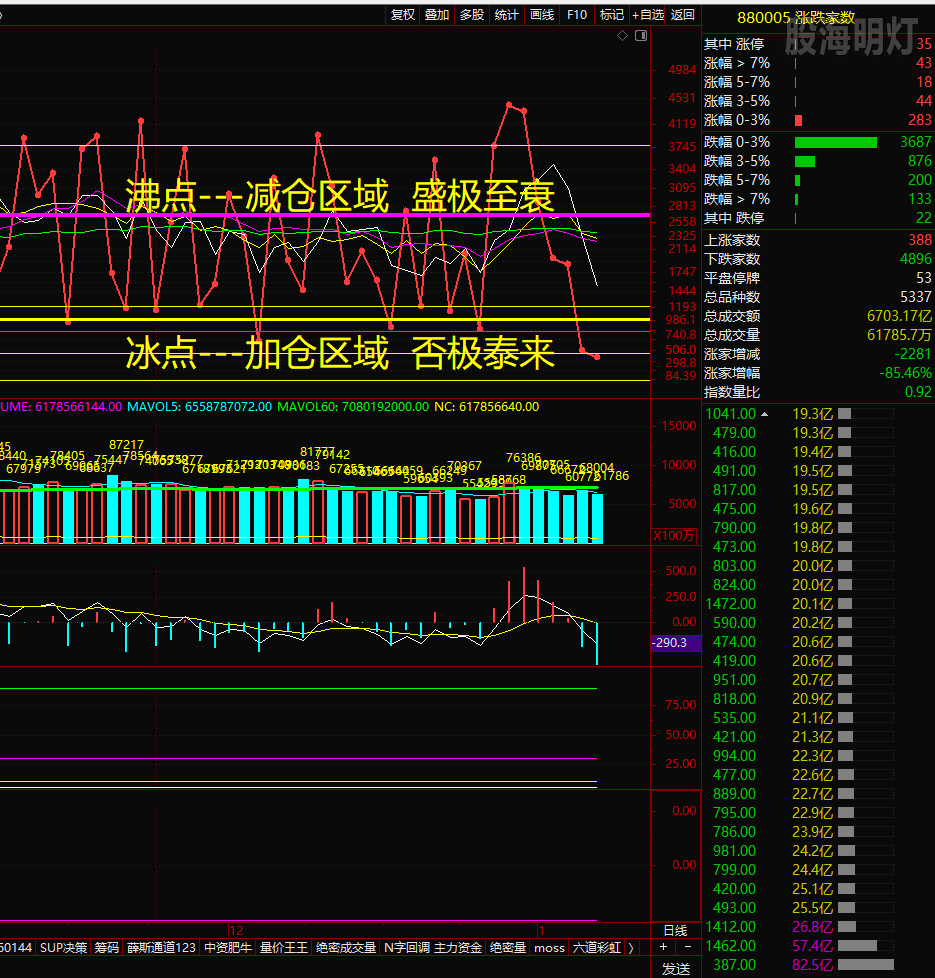This screenshot has width=935, height=978.
Task: Select the 1462.00 57.4亿 tick row
Action: point(818,946)
